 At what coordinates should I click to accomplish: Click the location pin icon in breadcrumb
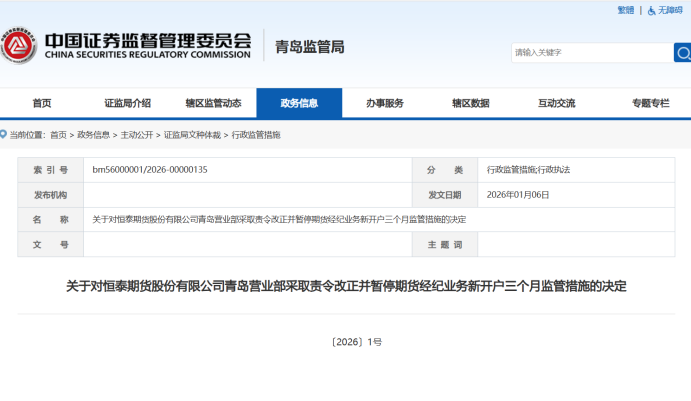tap(4, 134)
